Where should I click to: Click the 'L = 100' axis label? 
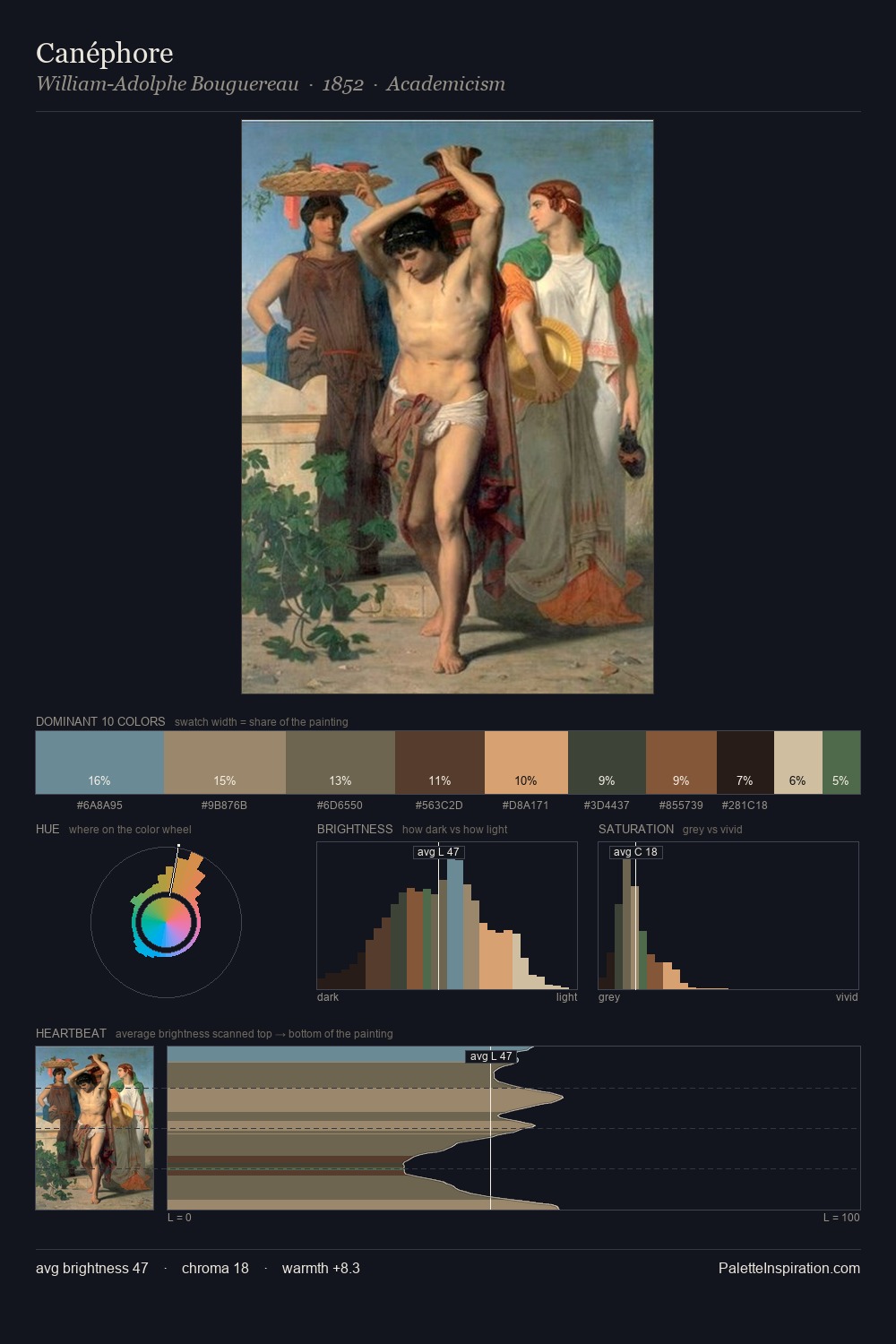click(x=841, y=1218)
